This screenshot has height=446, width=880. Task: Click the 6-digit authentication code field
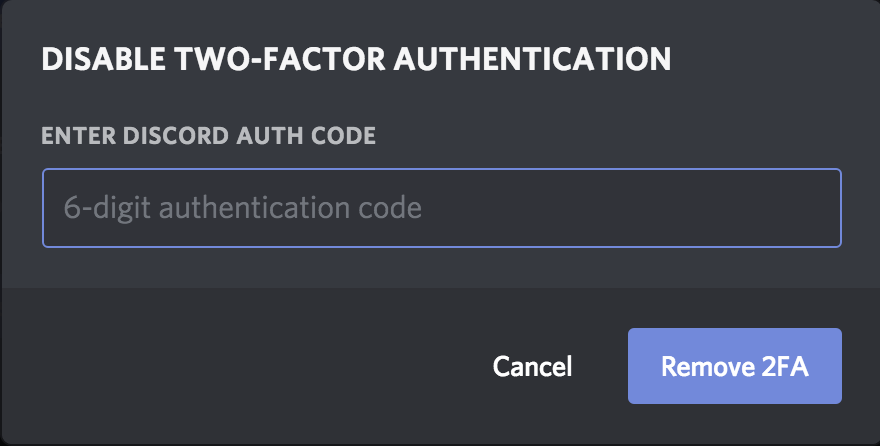point(442,208)
